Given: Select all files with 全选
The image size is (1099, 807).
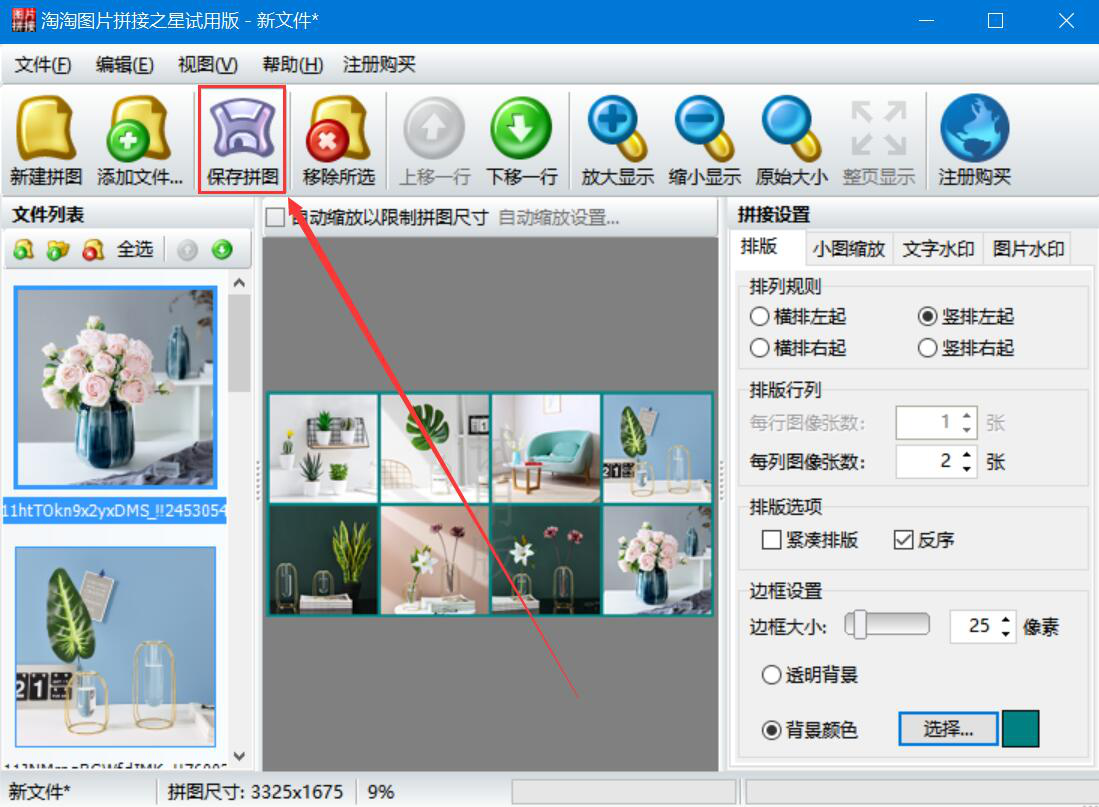Looking at the screenshot, I should 135,249.
